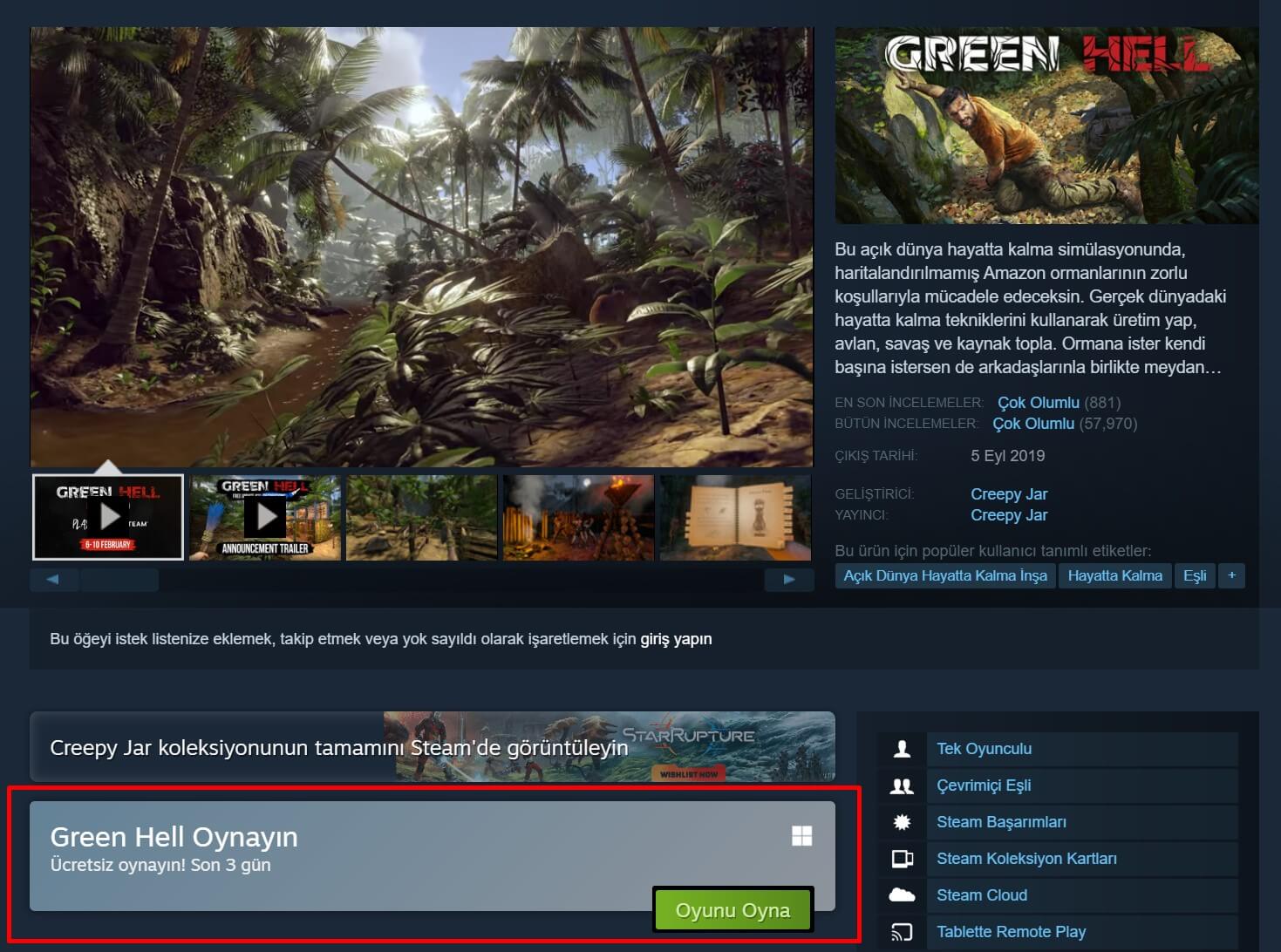This screenshot has height=952, width=1281.
Task: Open recent reviews 'Çok Olumlu' link
Action: tap(1039, 403)
